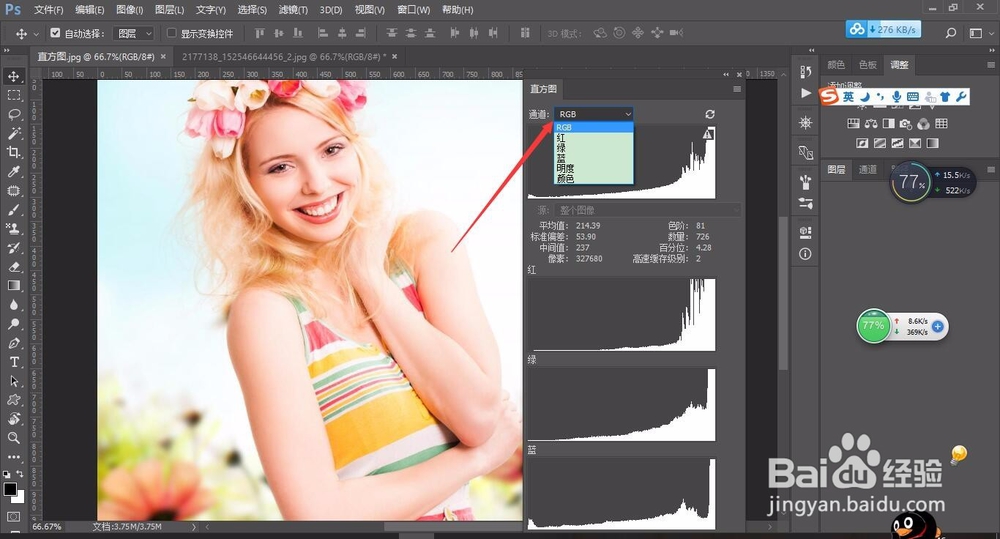Select the Blur droplet tool
This screenshot has width=1000, height=539.
[x=13, y=305]
